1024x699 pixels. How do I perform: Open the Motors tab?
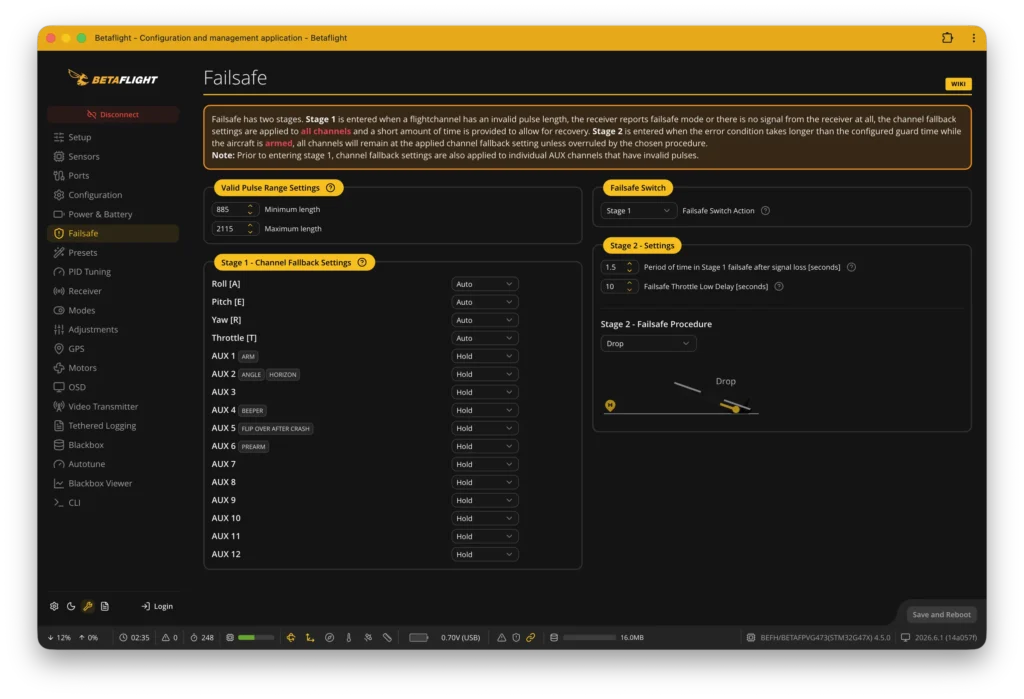click(113, 368)
